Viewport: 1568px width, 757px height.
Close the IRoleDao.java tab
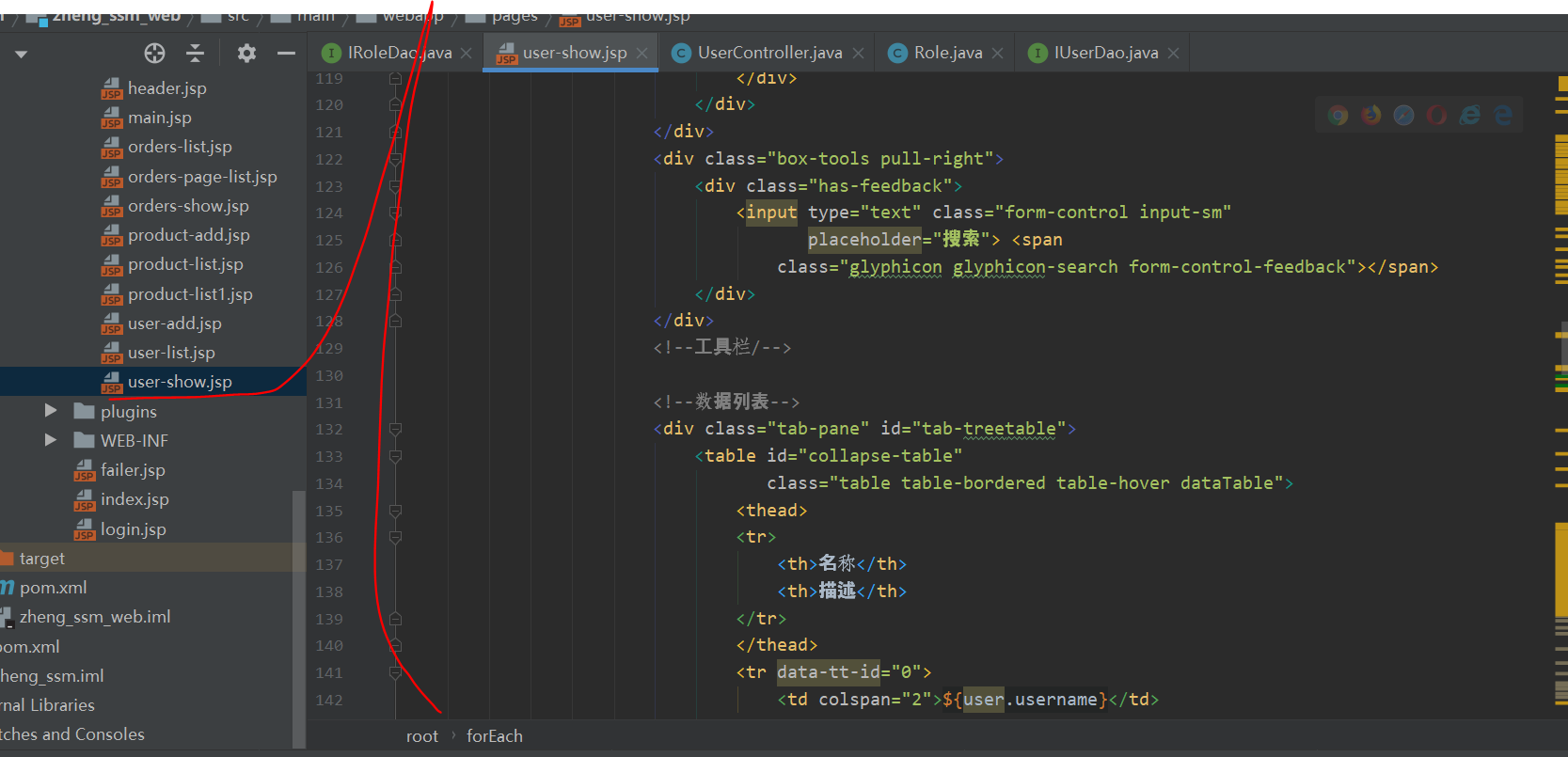(x=466, y=54)
